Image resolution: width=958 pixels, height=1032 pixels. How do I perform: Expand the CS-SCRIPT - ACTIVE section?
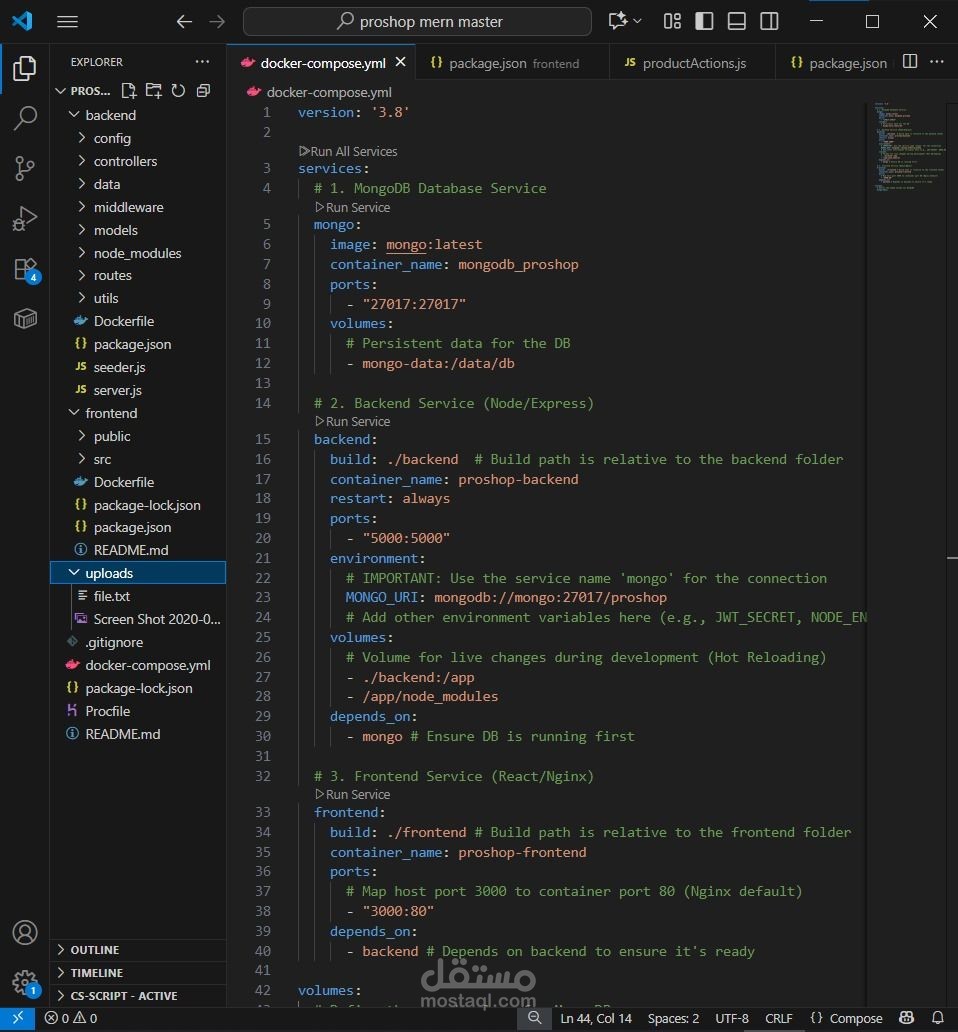(x=138, y=996)
